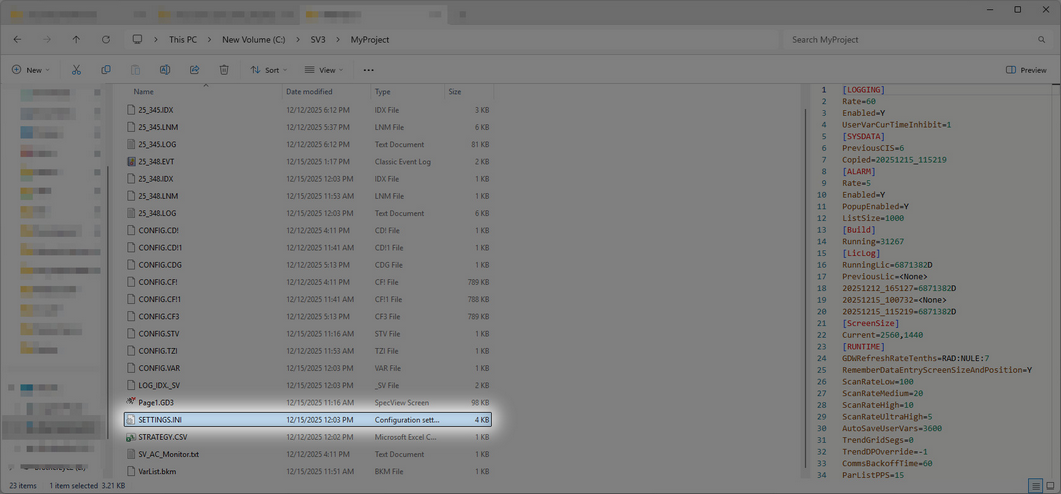Viewport: 1061px width, 494px height.
Task: Open the See more ellipsis menu
Action: click(x=368, y=70)
